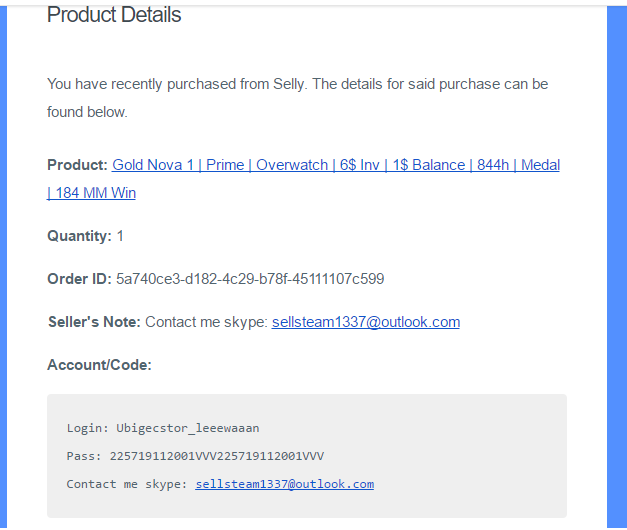The height and width of the screenshot is (530, 627).
Task: Click the bold Product label
Action: [77, 165]
